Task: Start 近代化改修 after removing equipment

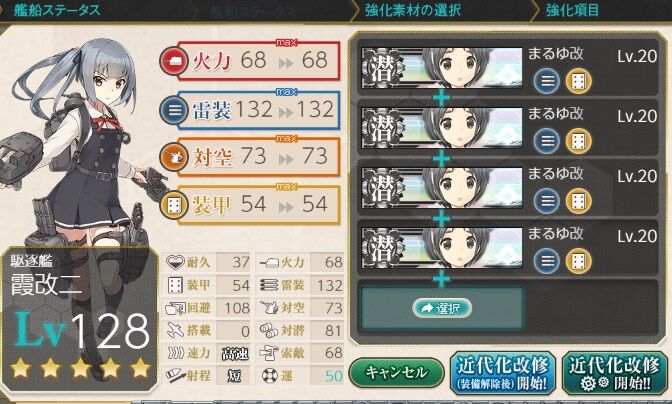Action: click(503, 373)
